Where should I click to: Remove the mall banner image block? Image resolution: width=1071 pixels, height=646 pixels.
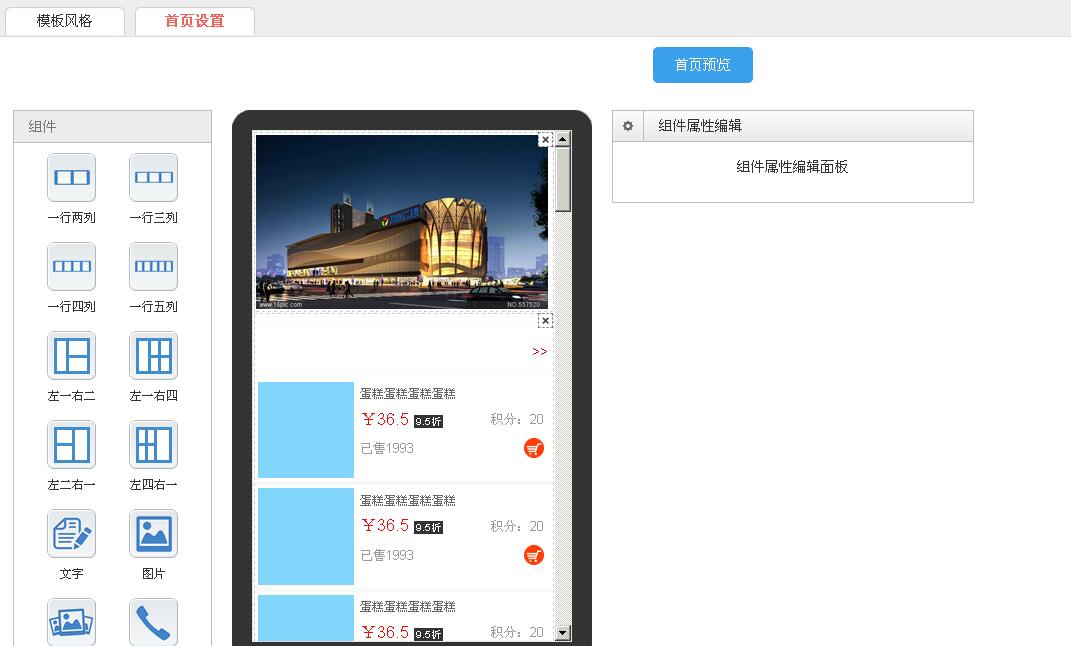(x=545, y=140)
